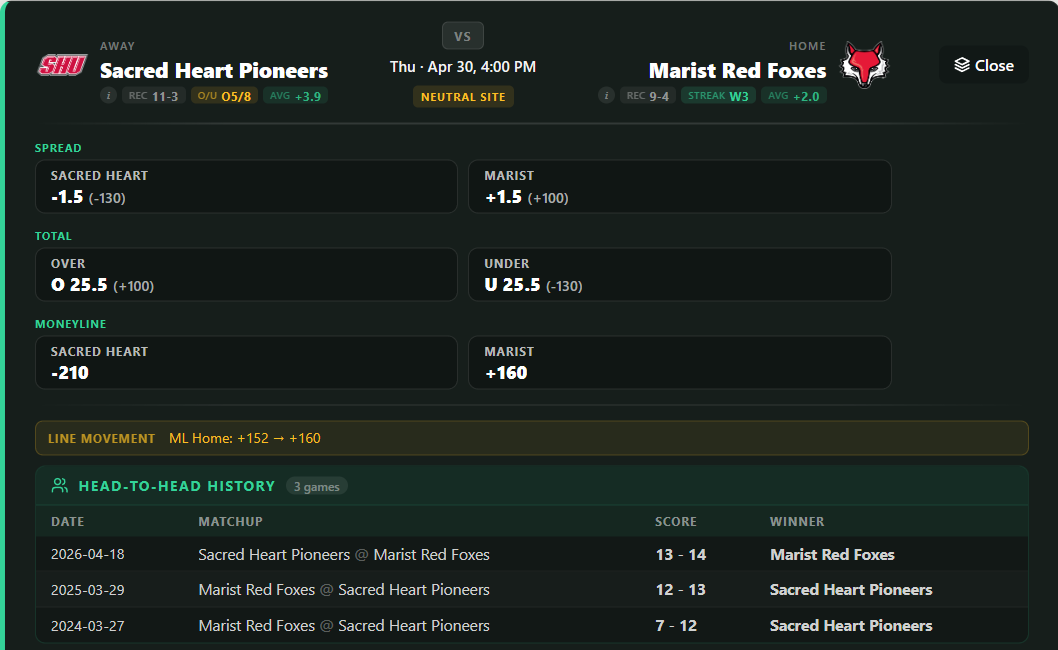This screenshot has width=1058, height=650.
Task: Pick the Over 25.5 total
Action: (x=246, y=274)
